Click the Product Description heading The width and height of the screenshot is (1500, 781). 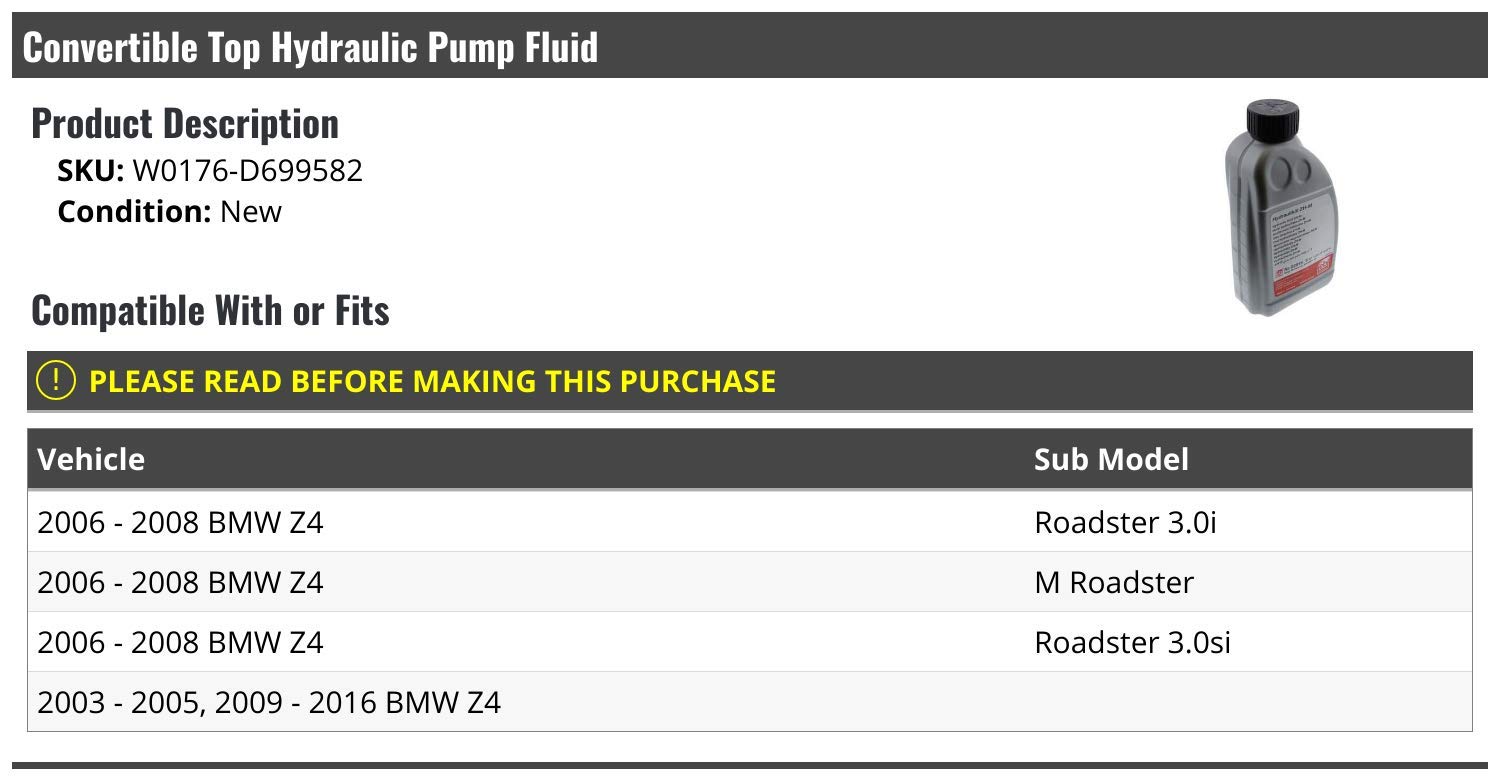point(185,124)
